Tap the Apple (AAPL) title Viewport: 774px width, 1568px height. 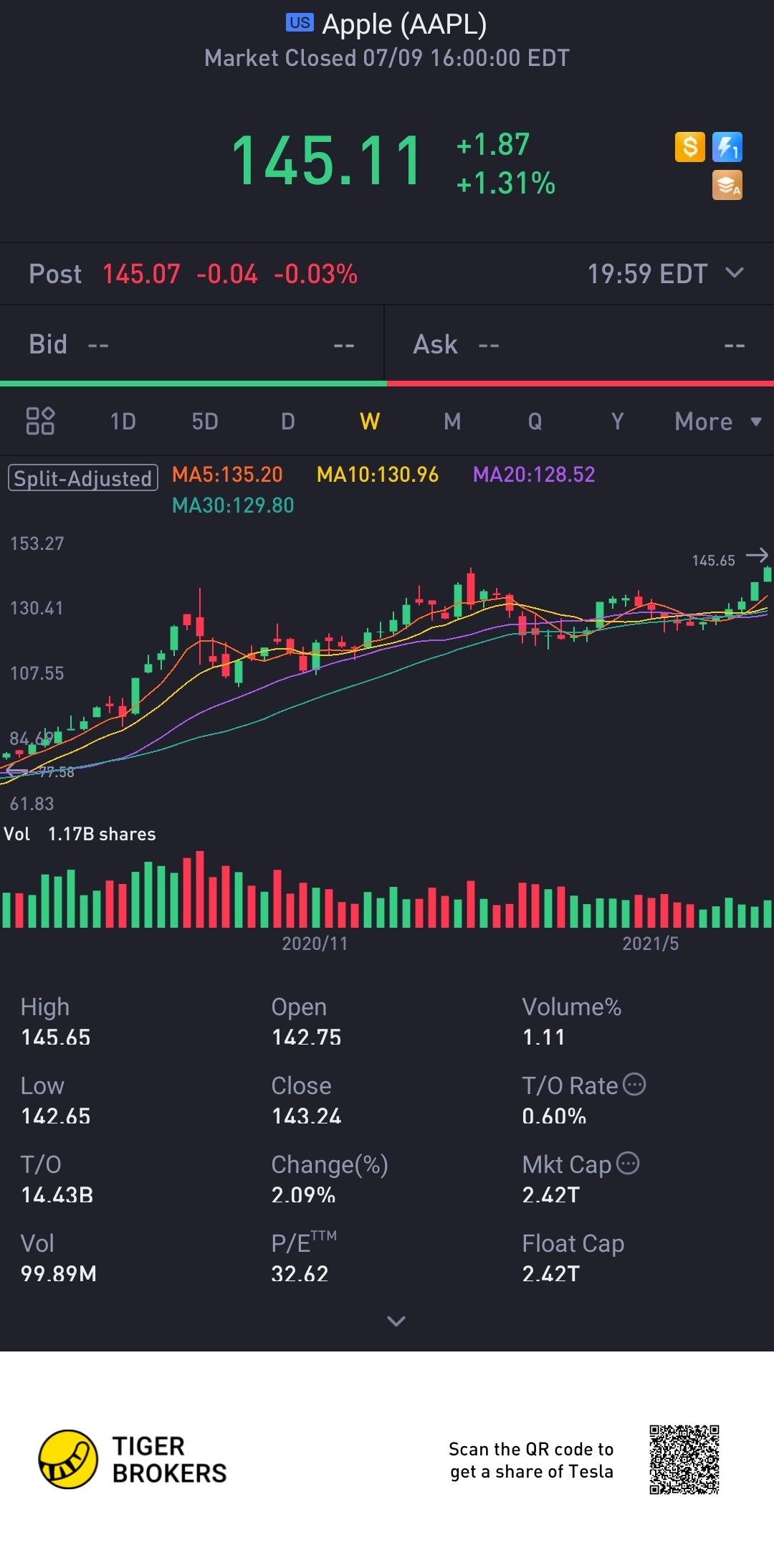404,24
